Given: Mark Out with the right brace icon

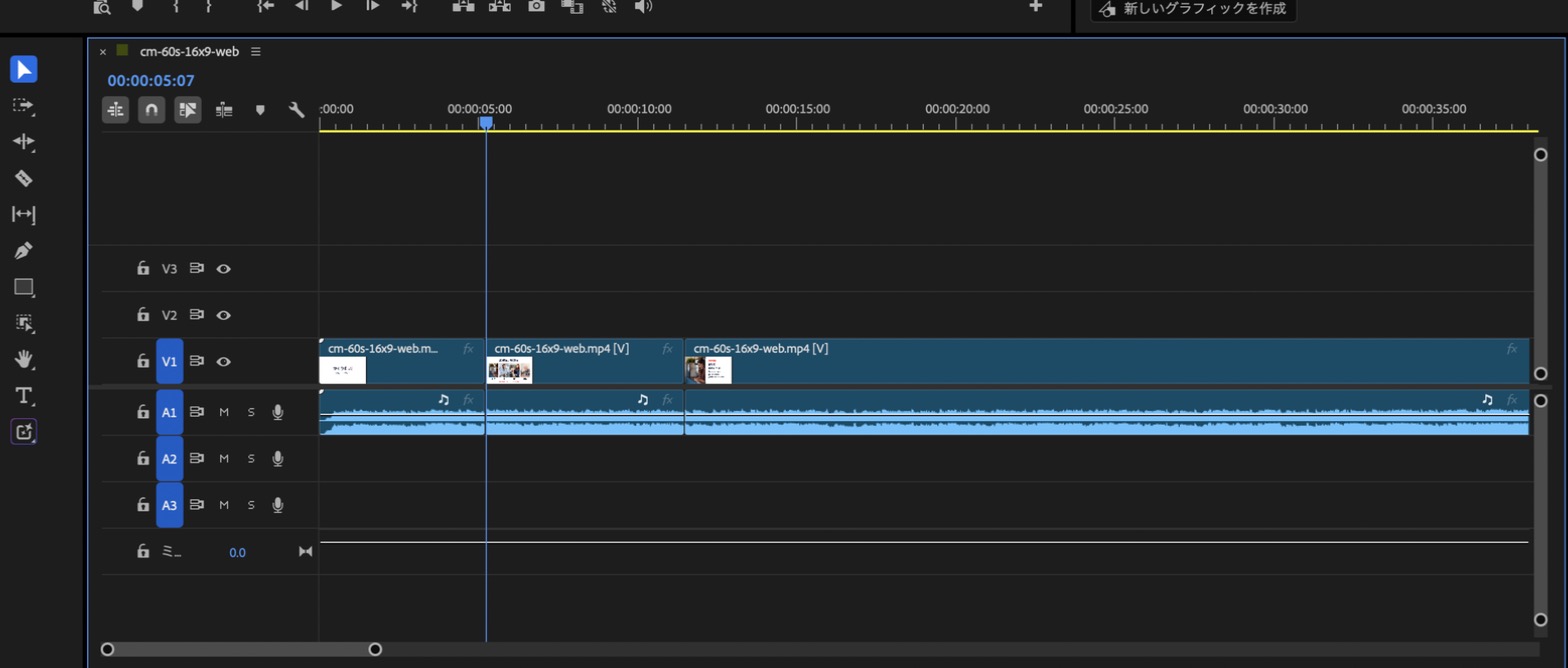Looking at the screenshot, I should 208,6.
